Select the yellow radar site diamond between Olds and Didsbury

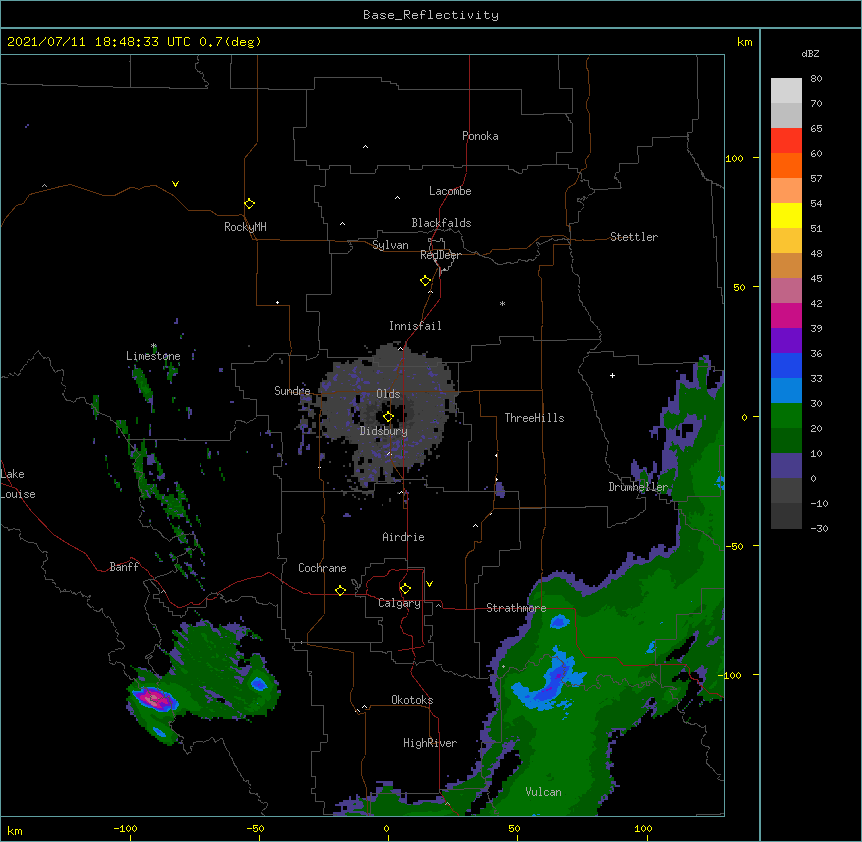[388, 417]
